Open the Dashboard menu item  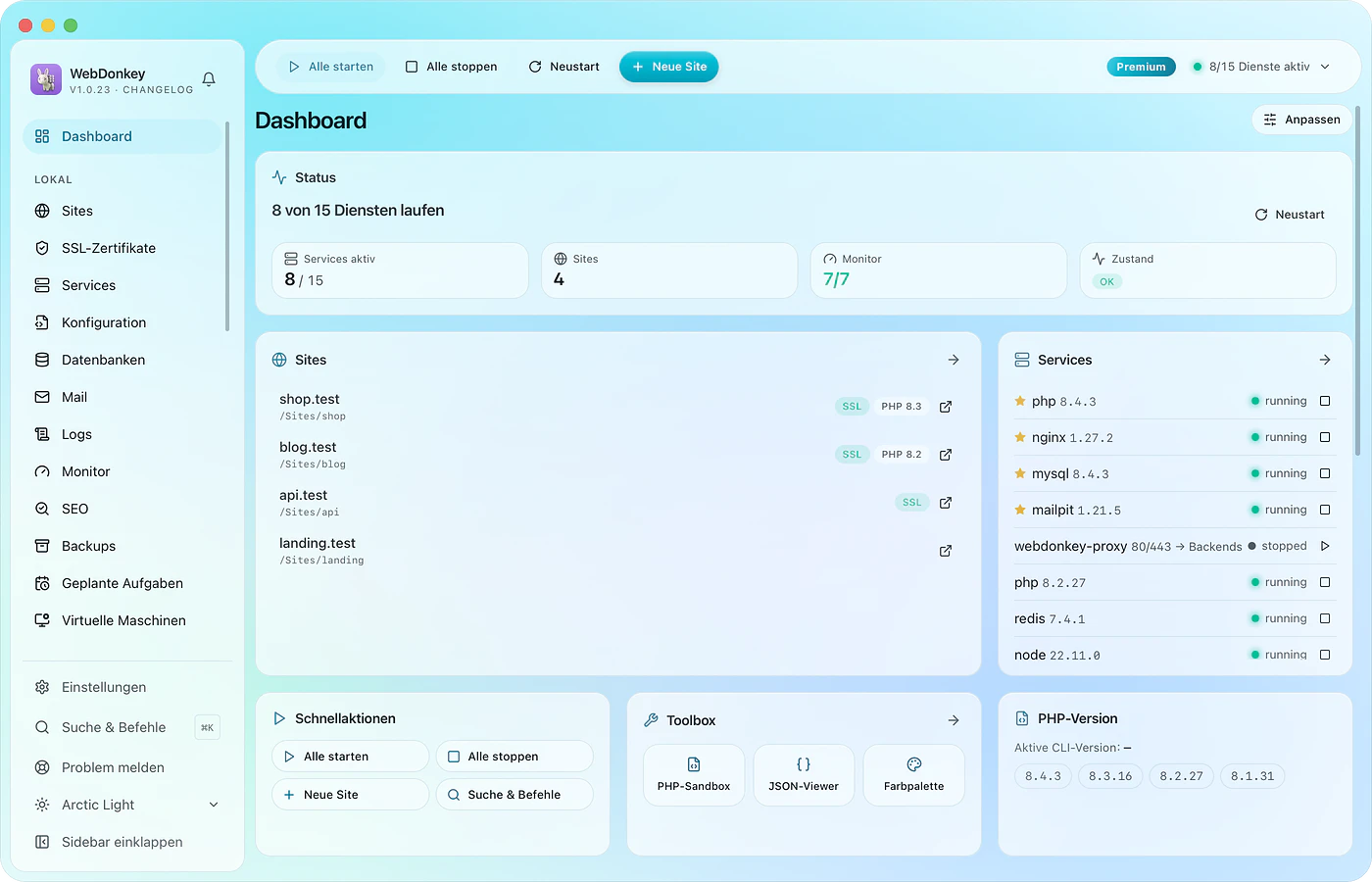click(122, 136)
